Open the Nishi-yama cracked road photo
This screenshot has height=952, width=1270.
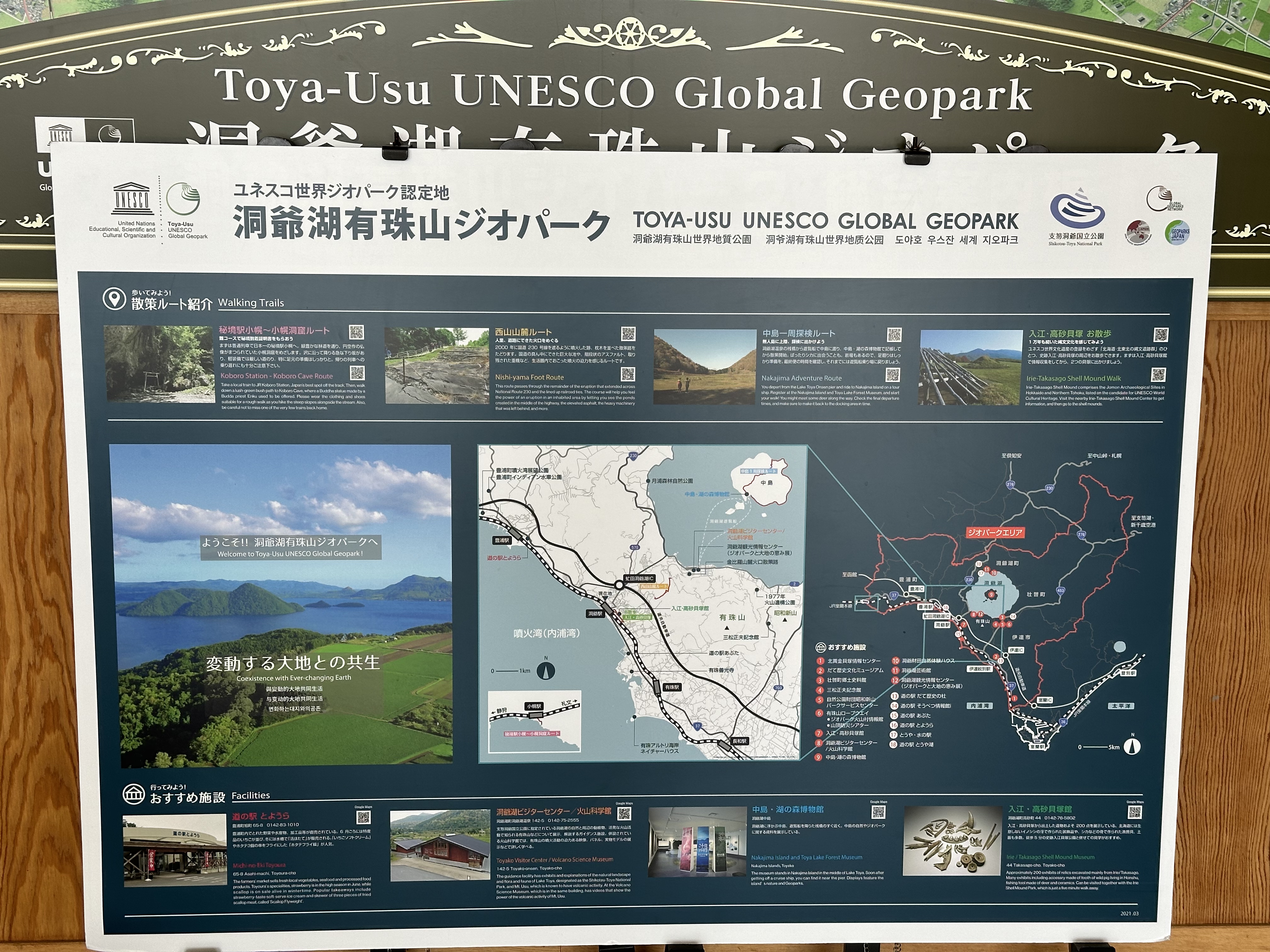pos(437,365)
